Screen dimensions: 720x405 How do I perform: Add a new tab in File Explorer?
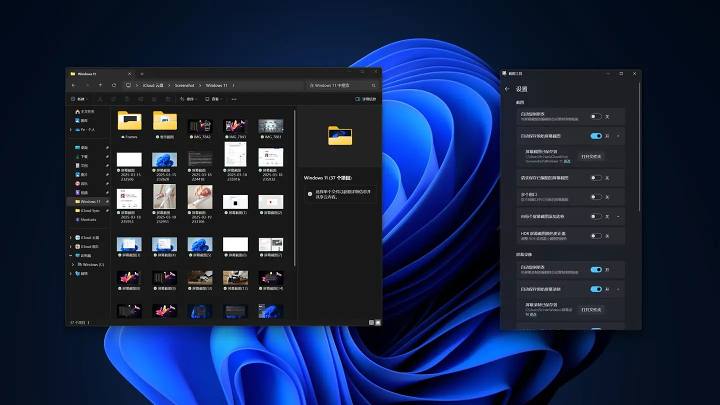(142, 73)
